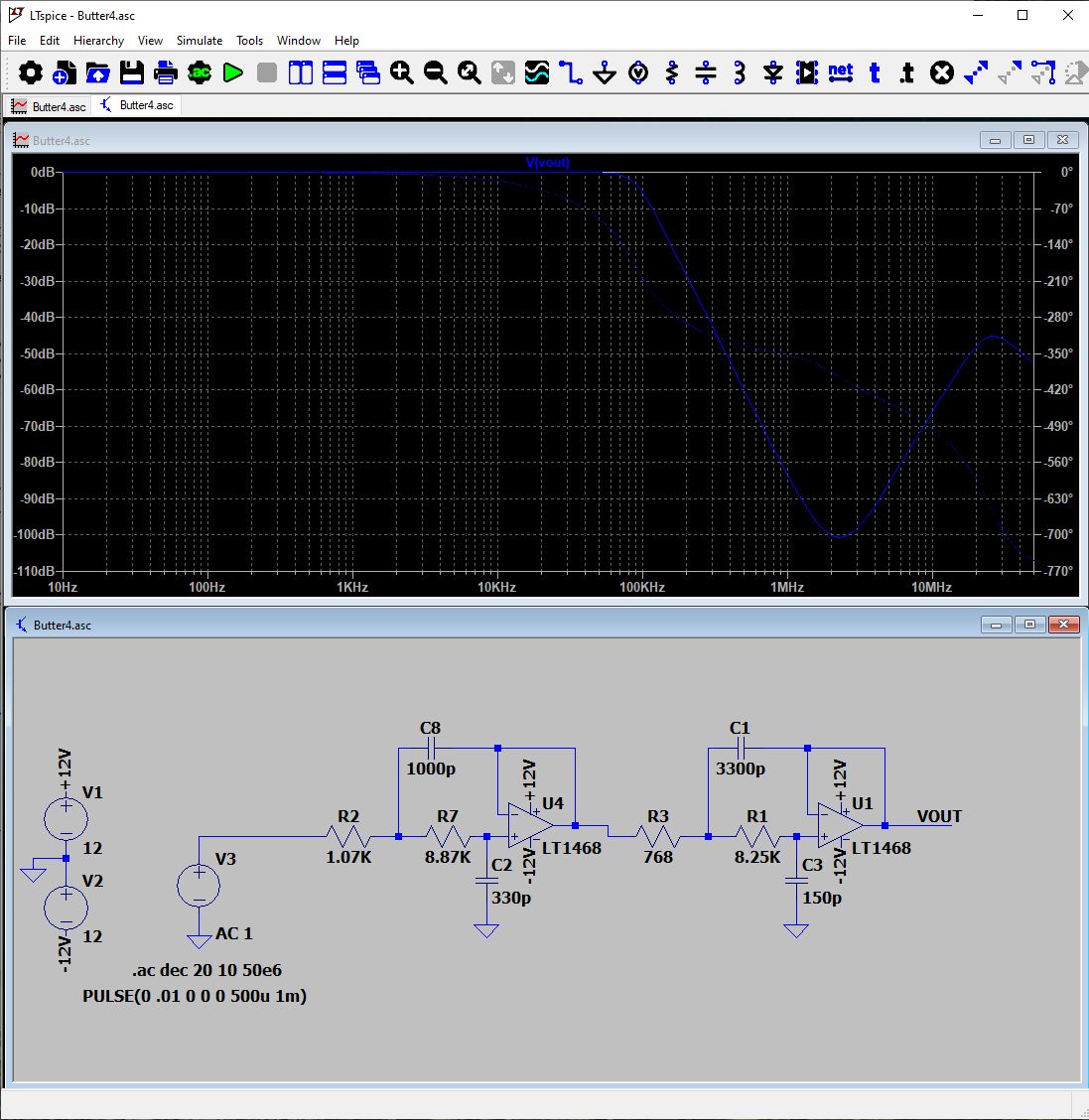Place a Ground symbol using toolbar icon
1089x1120 pixels.
pyautogui.click(x=605, y=72)
